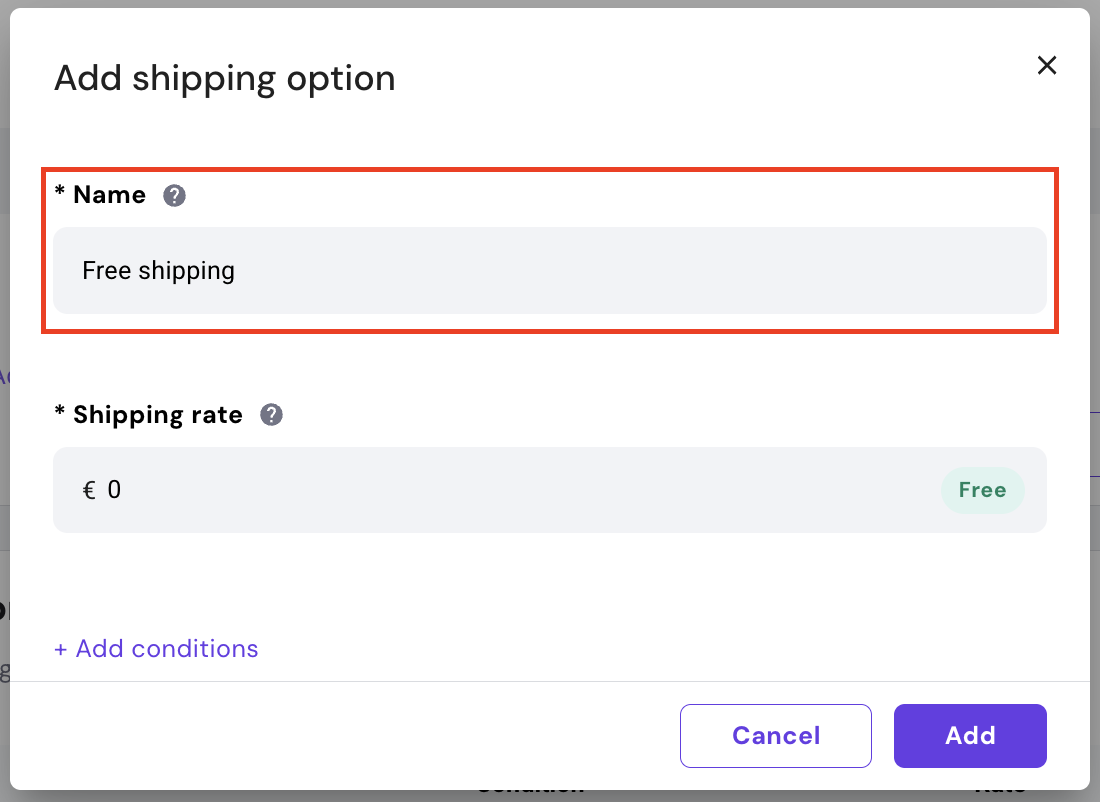Click the required asterisk next to Name
This screenshot has width=1100, height=802.
pos(60,195)
